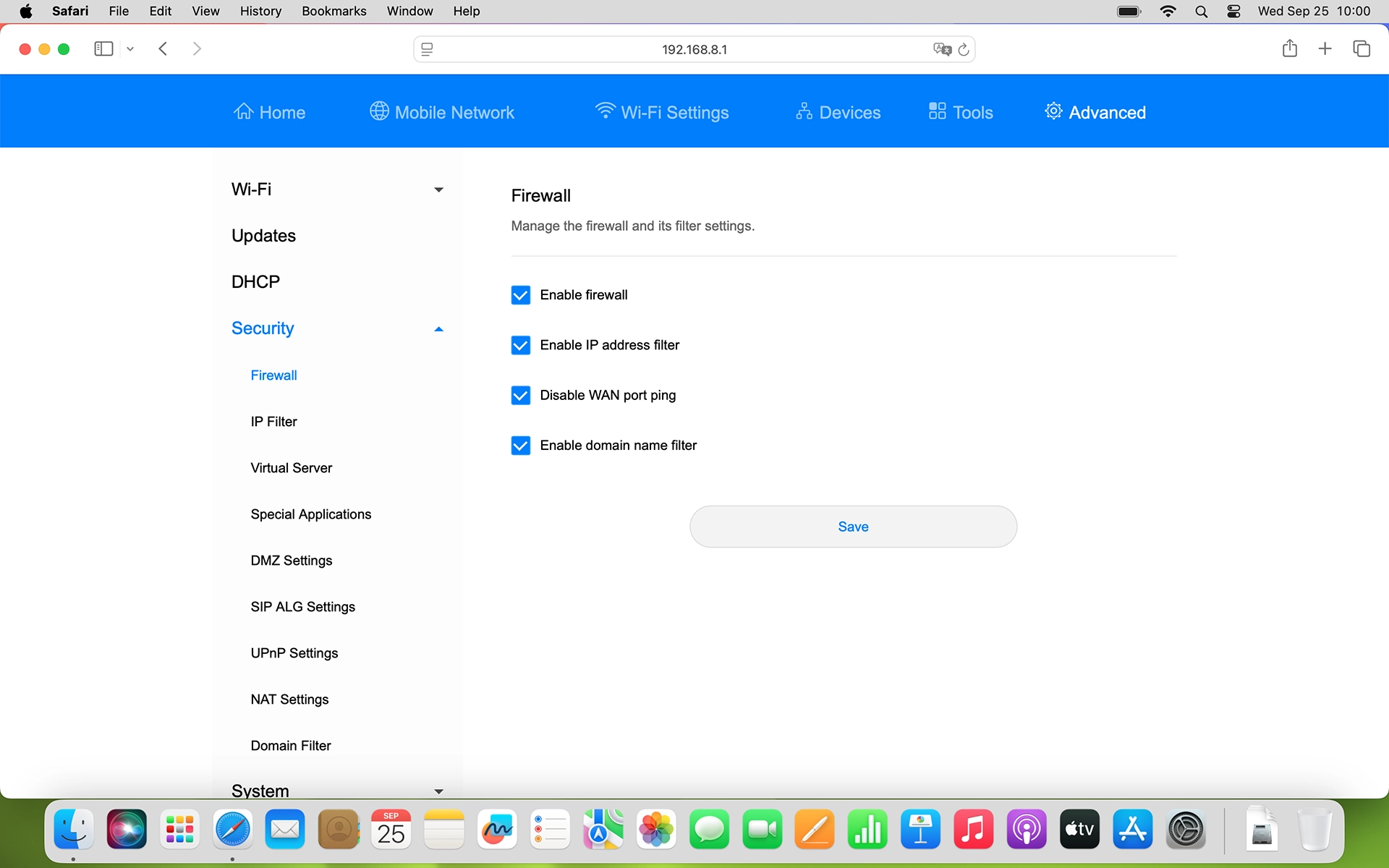Open the History menu
The image size is (1389, 868).
(260, 11)
